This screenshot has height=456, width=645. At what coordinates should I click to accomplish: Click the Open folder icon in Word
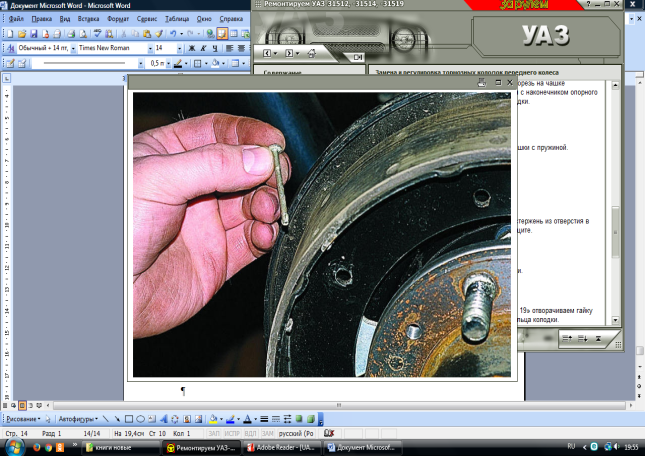click(22, 34)
